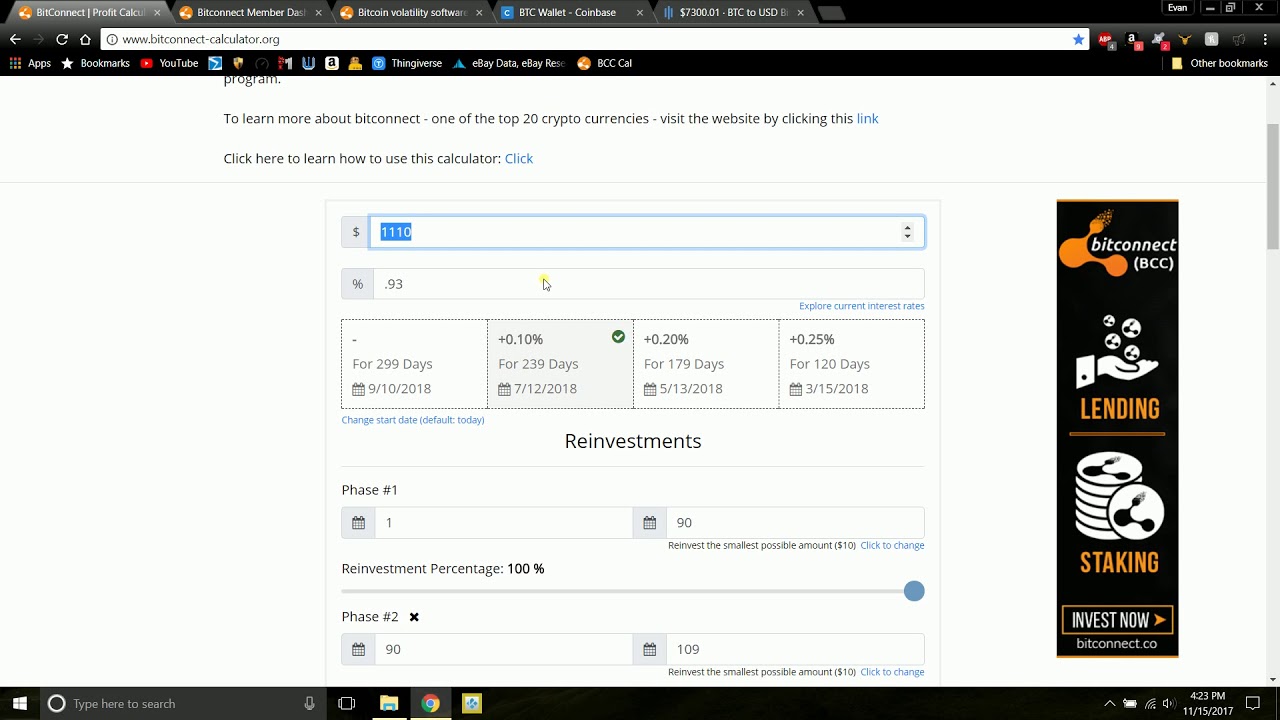Click the Cortana microphone icon
The image size is (1280, 720).
coord(310,703)
